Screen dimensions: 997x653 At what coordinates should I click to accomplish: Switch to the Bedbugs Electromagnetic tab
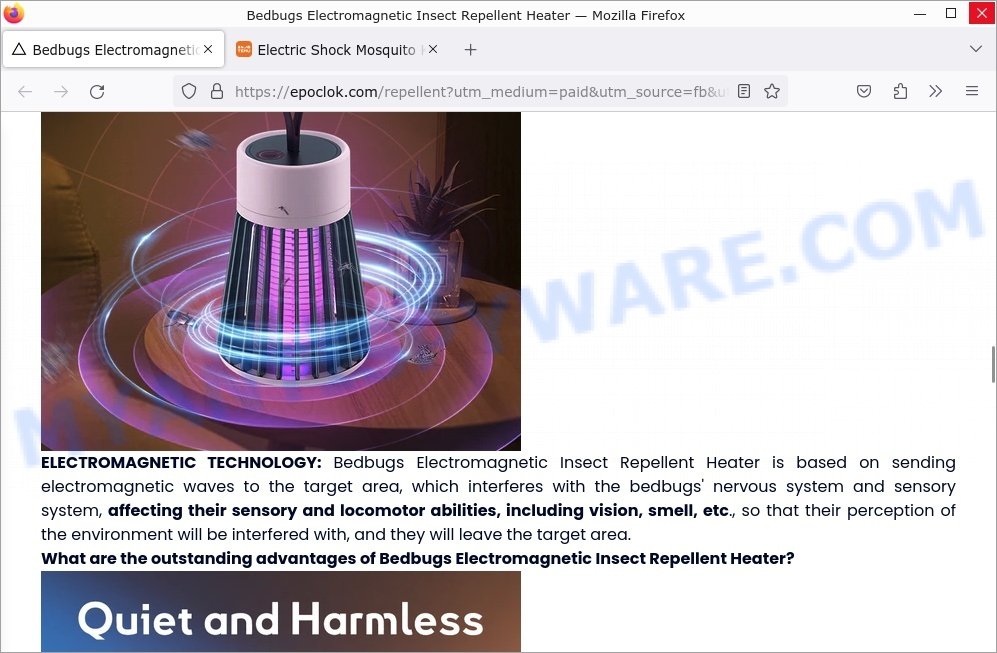114,50
